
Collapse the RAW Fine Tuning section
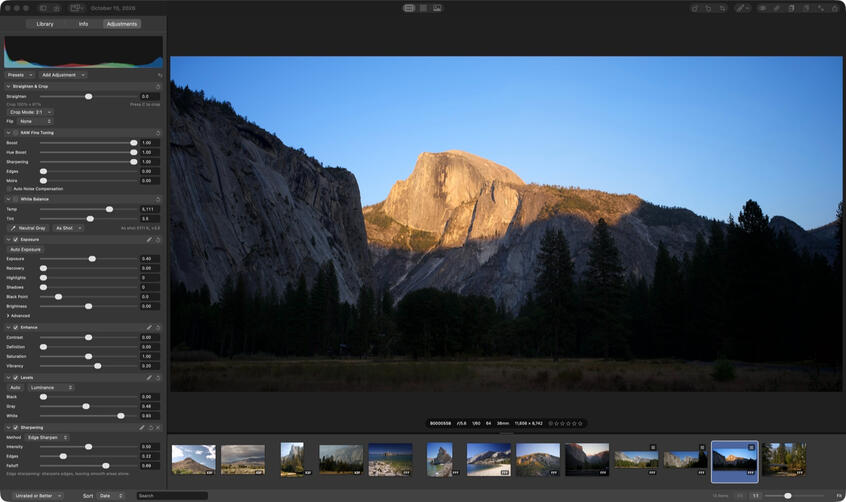click(8, 133)
